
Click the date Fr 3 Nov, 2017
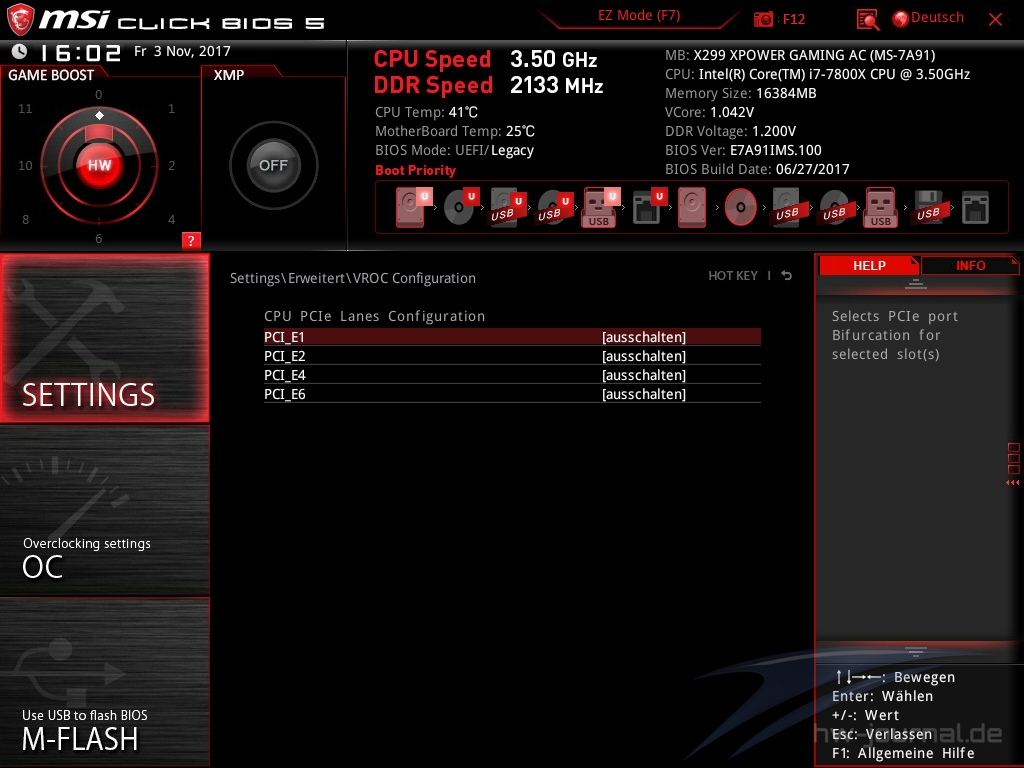[182, 51]
